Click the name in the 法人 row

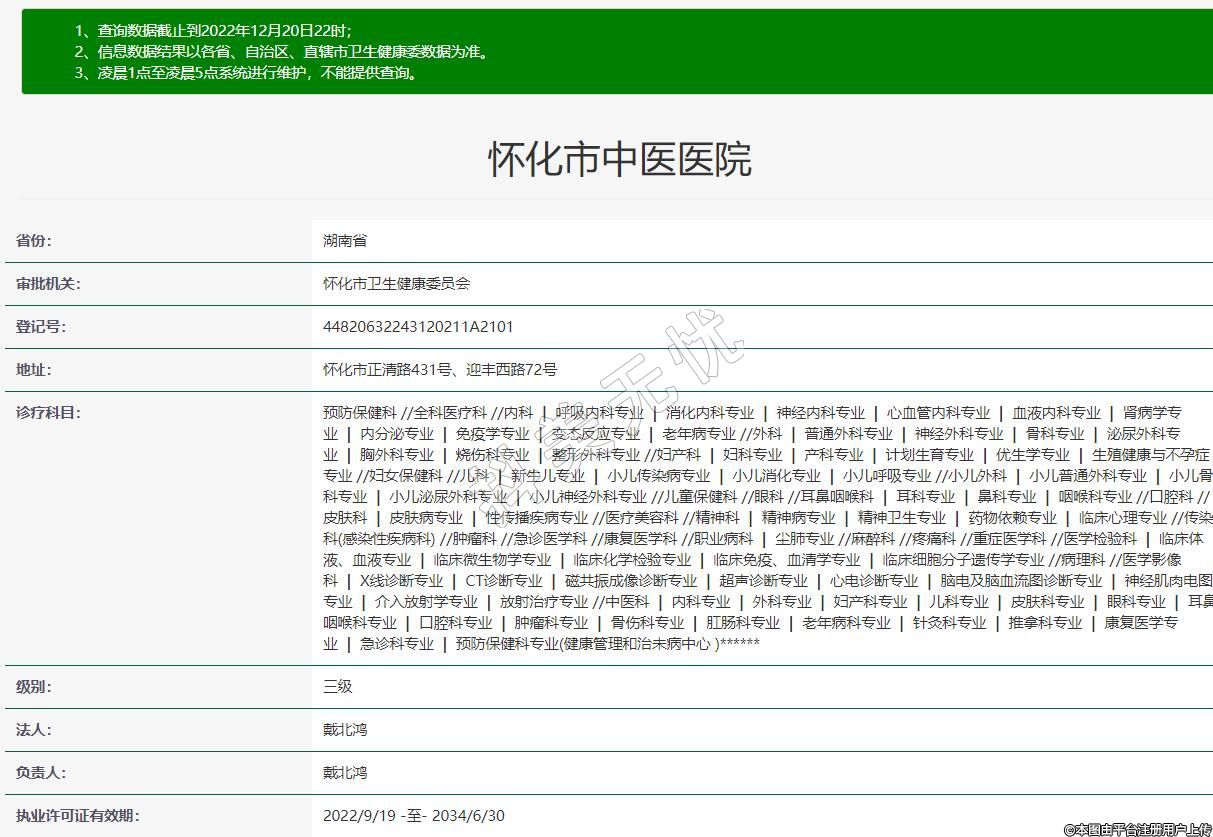tap(345, 730)
